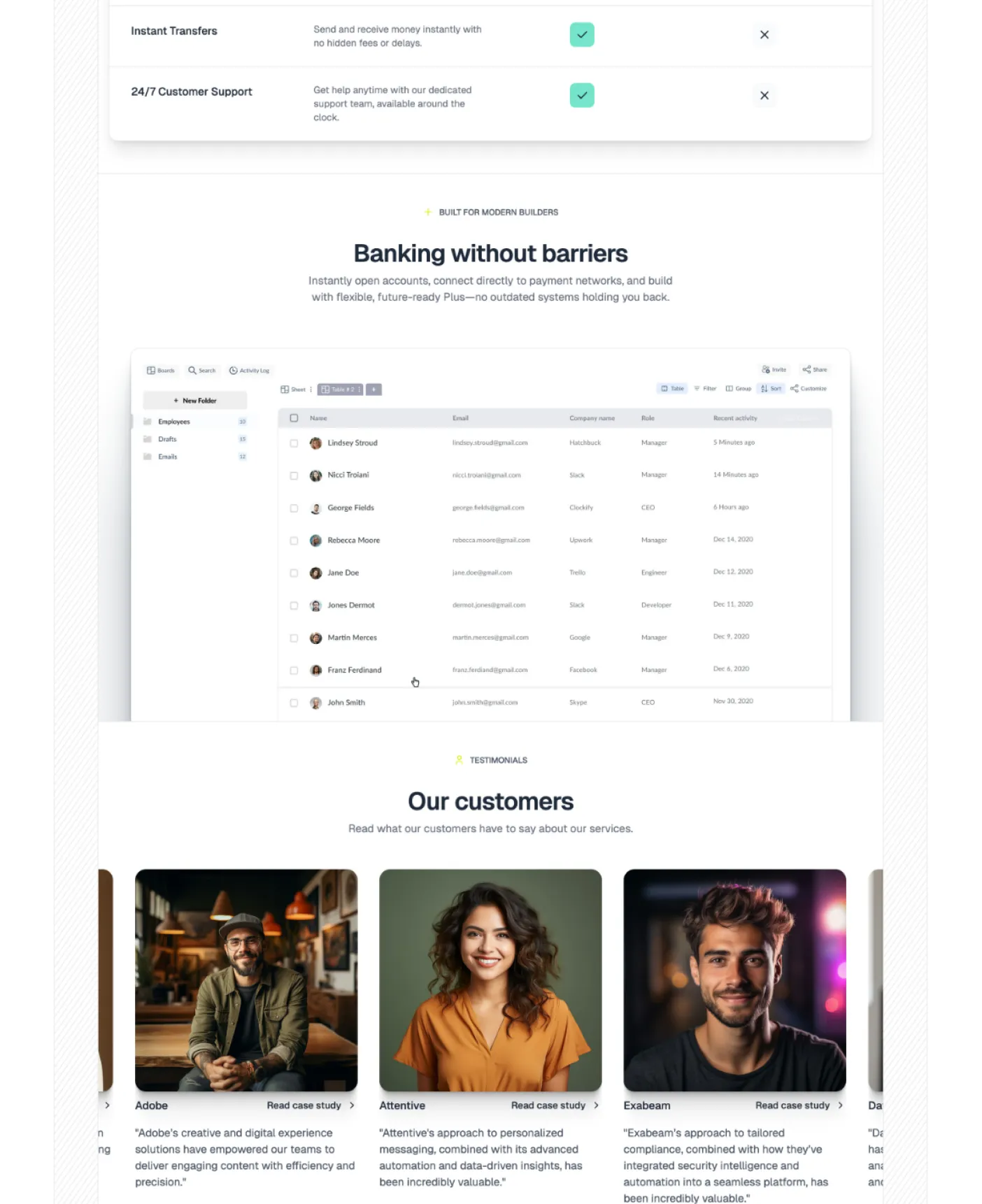Click the Adobe testimonial photo
The height and width of the screenshot is (1204, 982).
point(246,980)
